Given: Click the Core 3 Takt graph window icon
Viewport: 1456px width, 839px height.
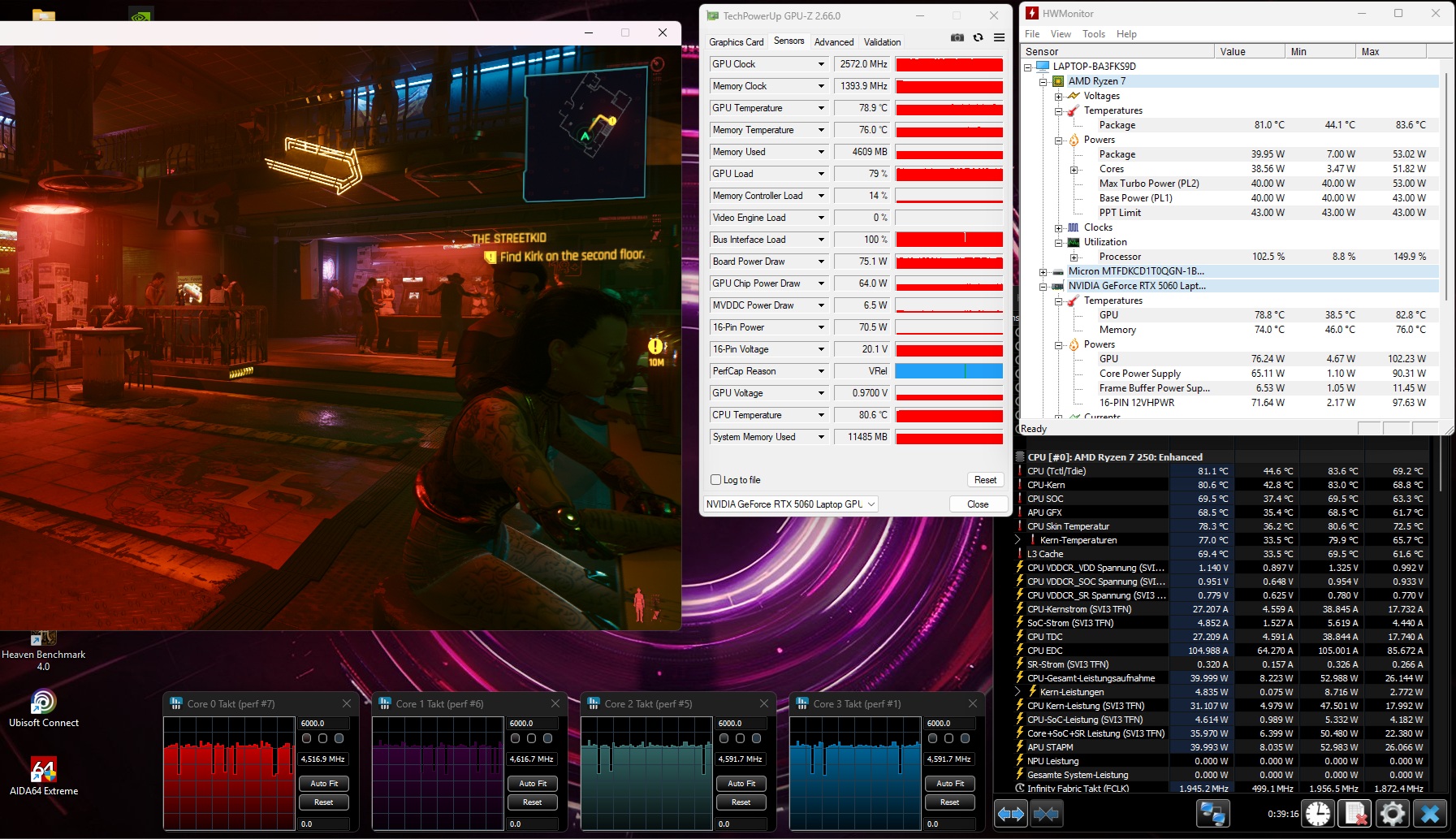Looking at the screenshot, I should coord(802,703).
